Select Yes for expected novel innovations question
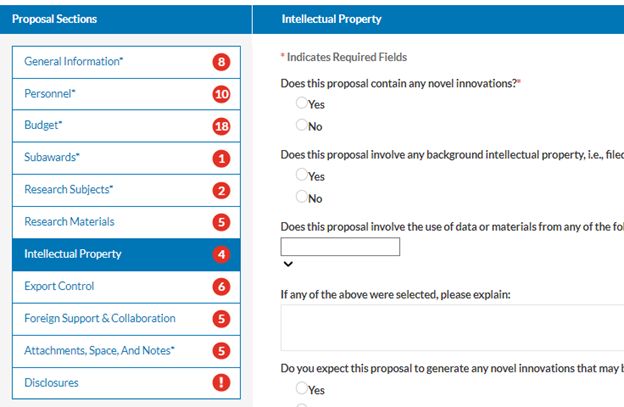624x407 pixels. point(301,389)
